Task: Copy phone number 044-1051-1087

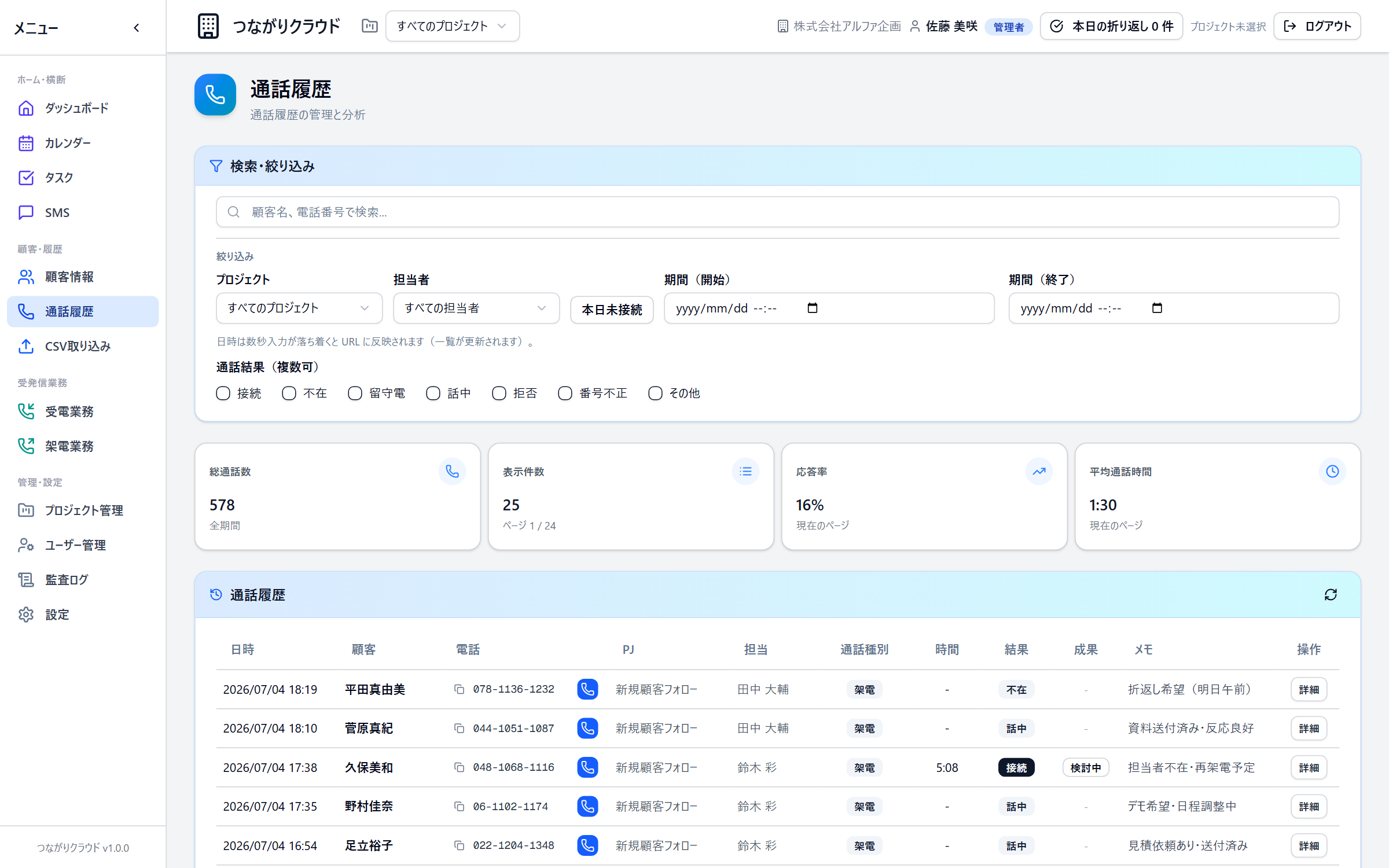Action: click(x=459, y=728)
